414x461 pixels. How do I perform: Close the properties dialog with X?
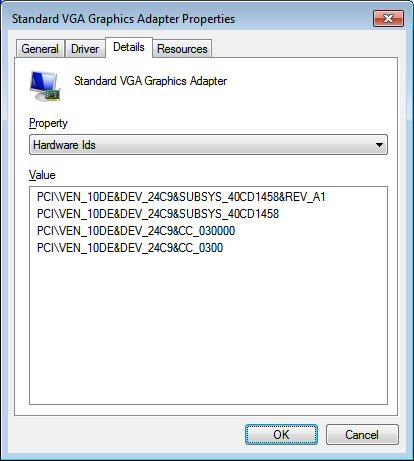(x=388, y=18)
